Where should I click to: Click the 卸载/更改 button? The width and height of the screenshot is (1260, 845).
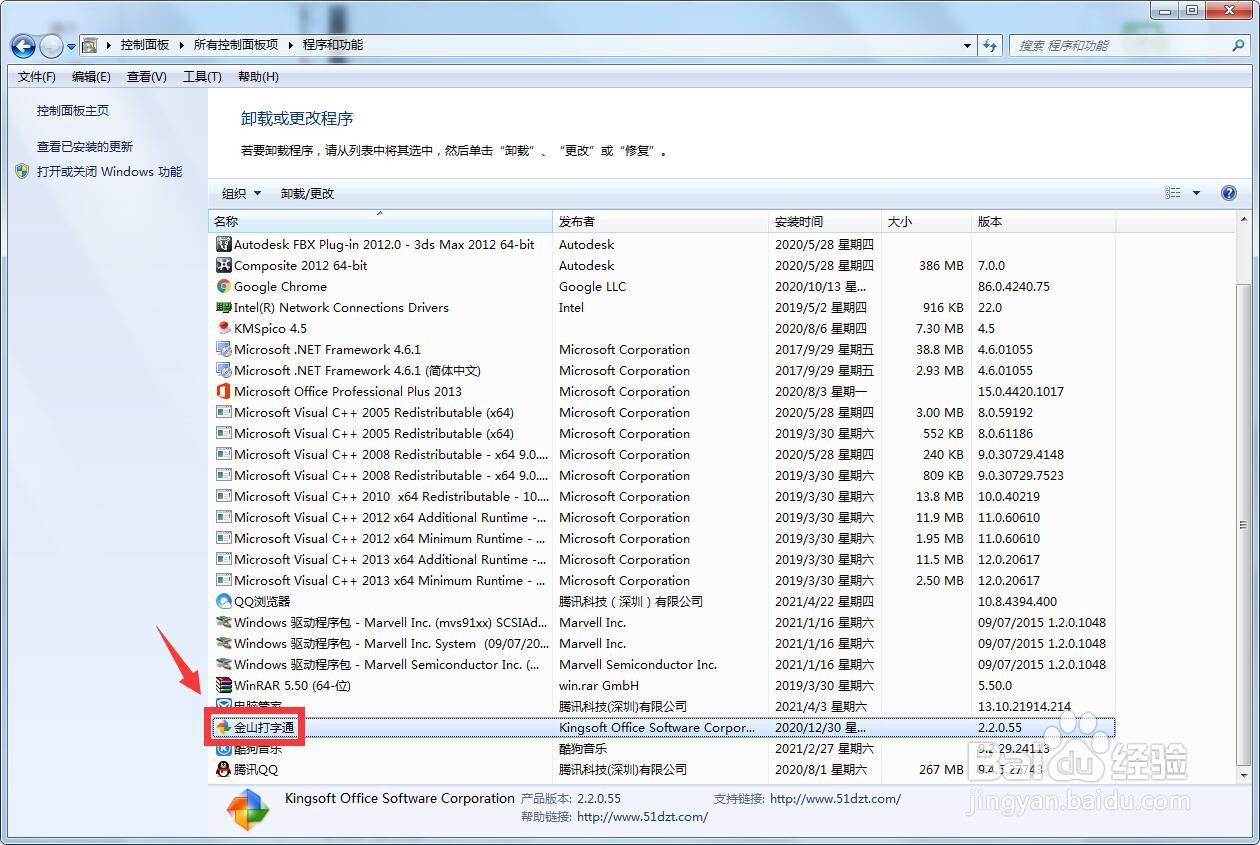307,194
